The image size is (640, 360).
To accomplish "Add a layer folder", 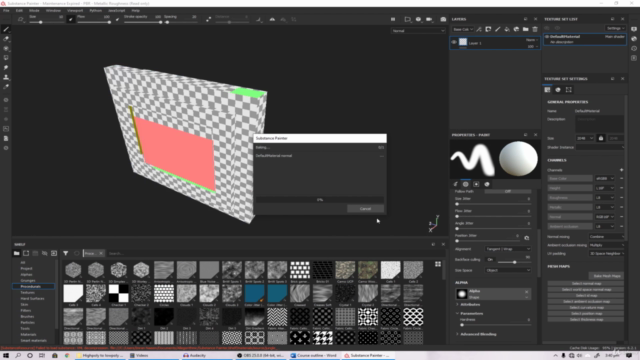I will tap(526, 29).
